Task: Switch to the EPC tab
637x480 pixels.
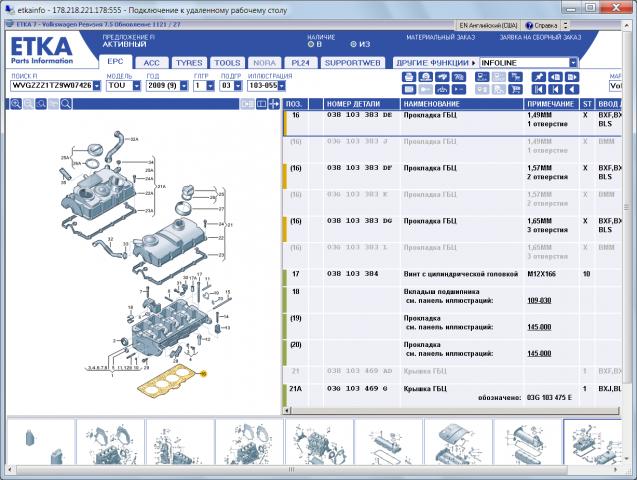Action: tap(115, 62)
